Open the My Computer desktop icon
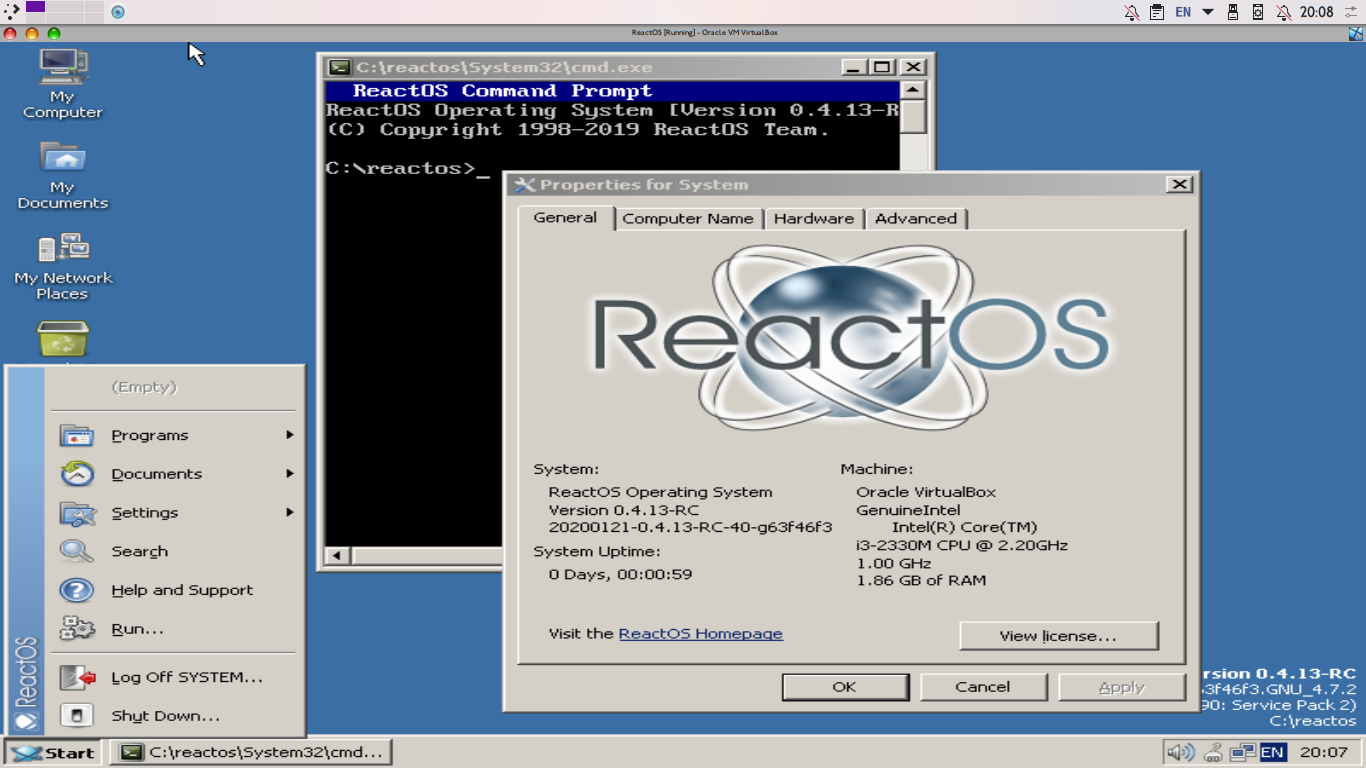The width and height of the screenshot is (1366, 768). click(62, 83)
